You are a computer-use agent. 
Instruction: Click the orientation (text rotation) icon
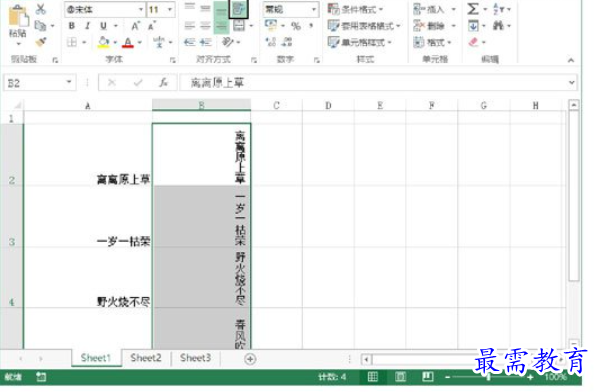227,42
